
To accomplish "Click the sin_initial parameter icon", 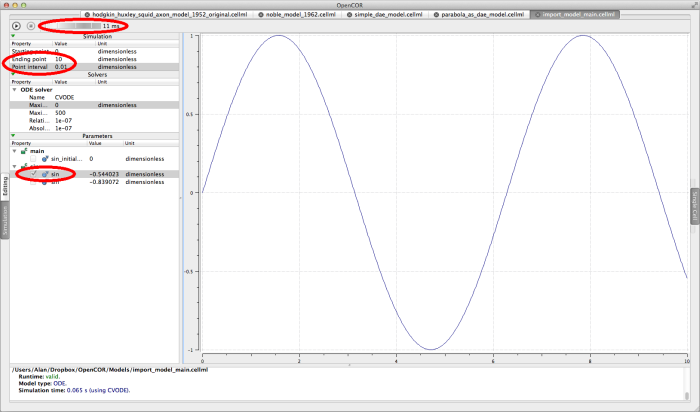I will point(46,158).
